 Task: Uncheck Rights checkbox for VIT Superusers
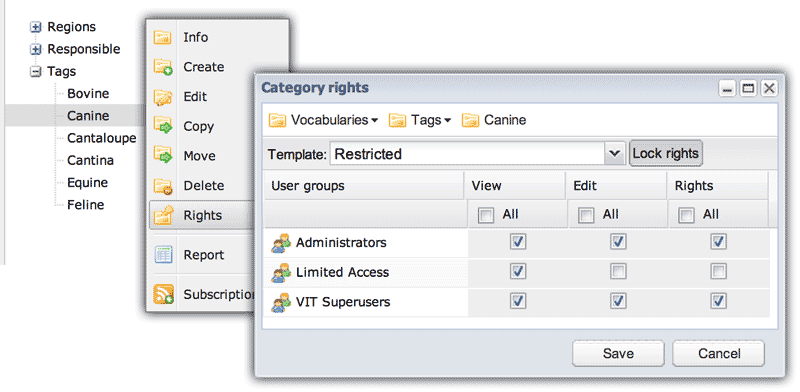click(718, 302)
